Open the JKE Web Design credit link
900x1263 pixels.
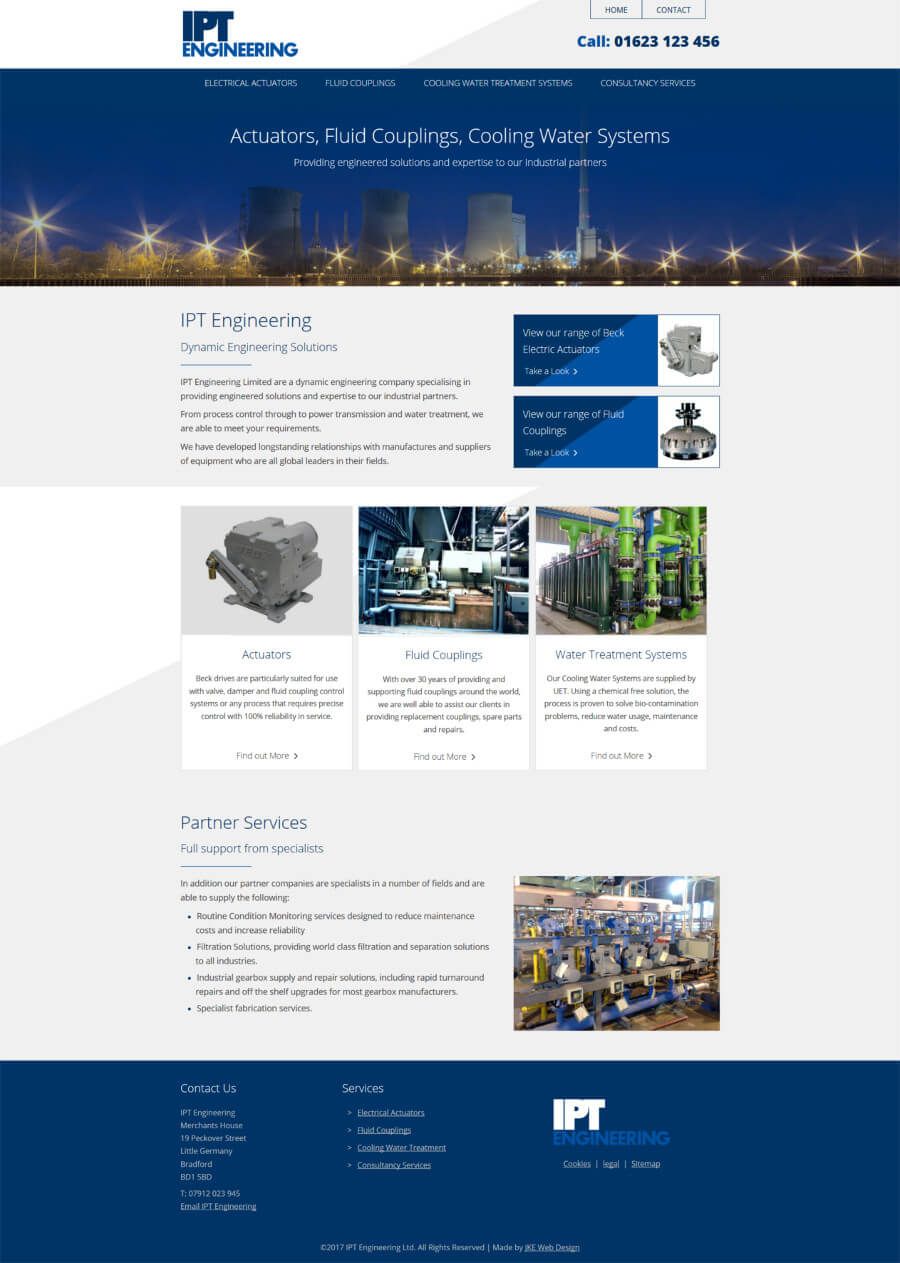coord(552,1247)
